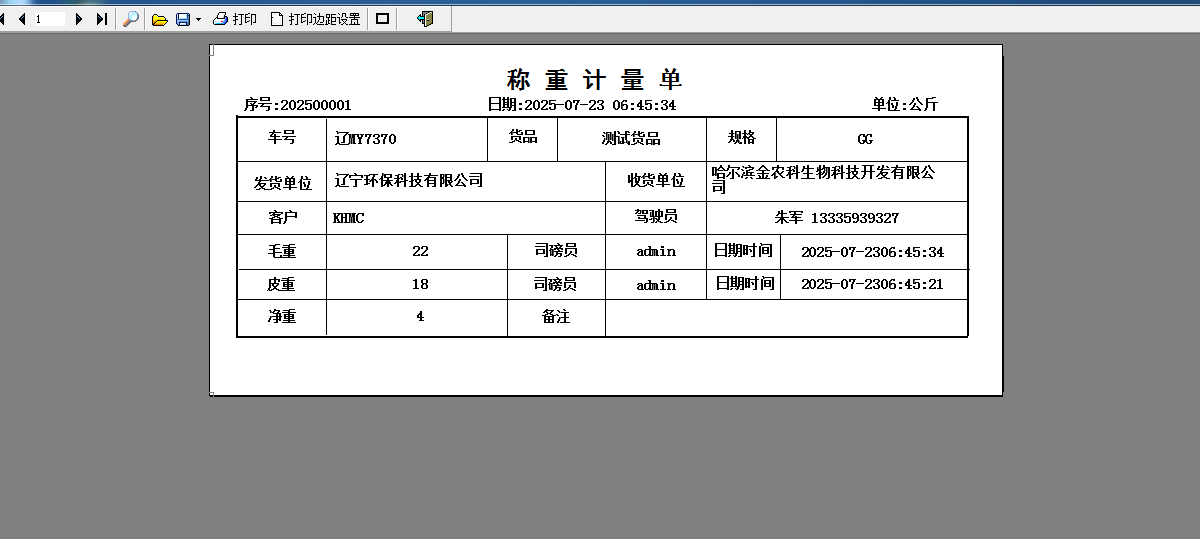Go to the previous page arrow
Screen dimensions: 1200x539
(21, 19)
